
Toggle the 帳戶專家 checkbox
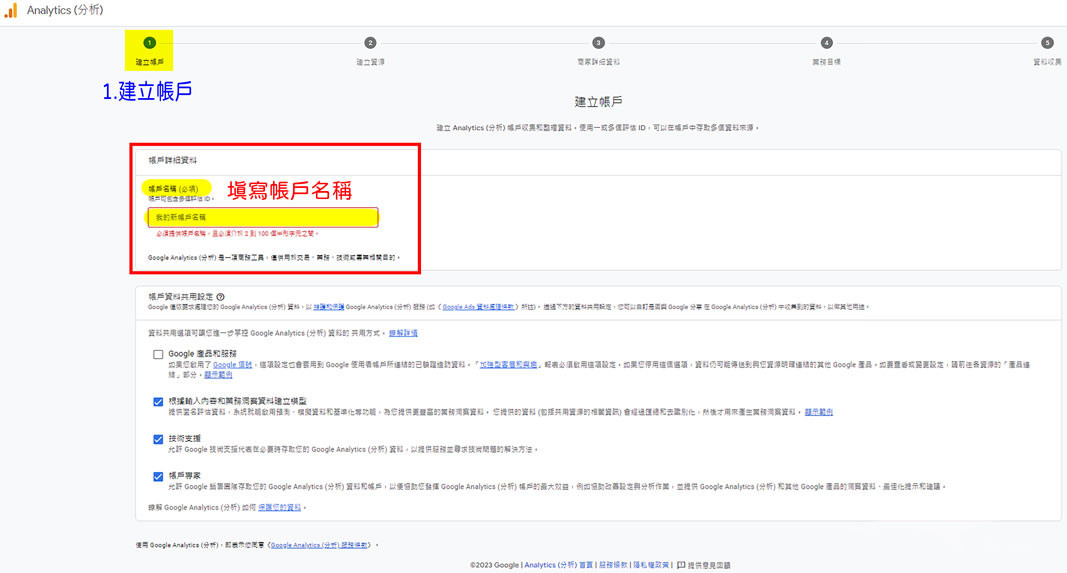click(x=158, y=476)
